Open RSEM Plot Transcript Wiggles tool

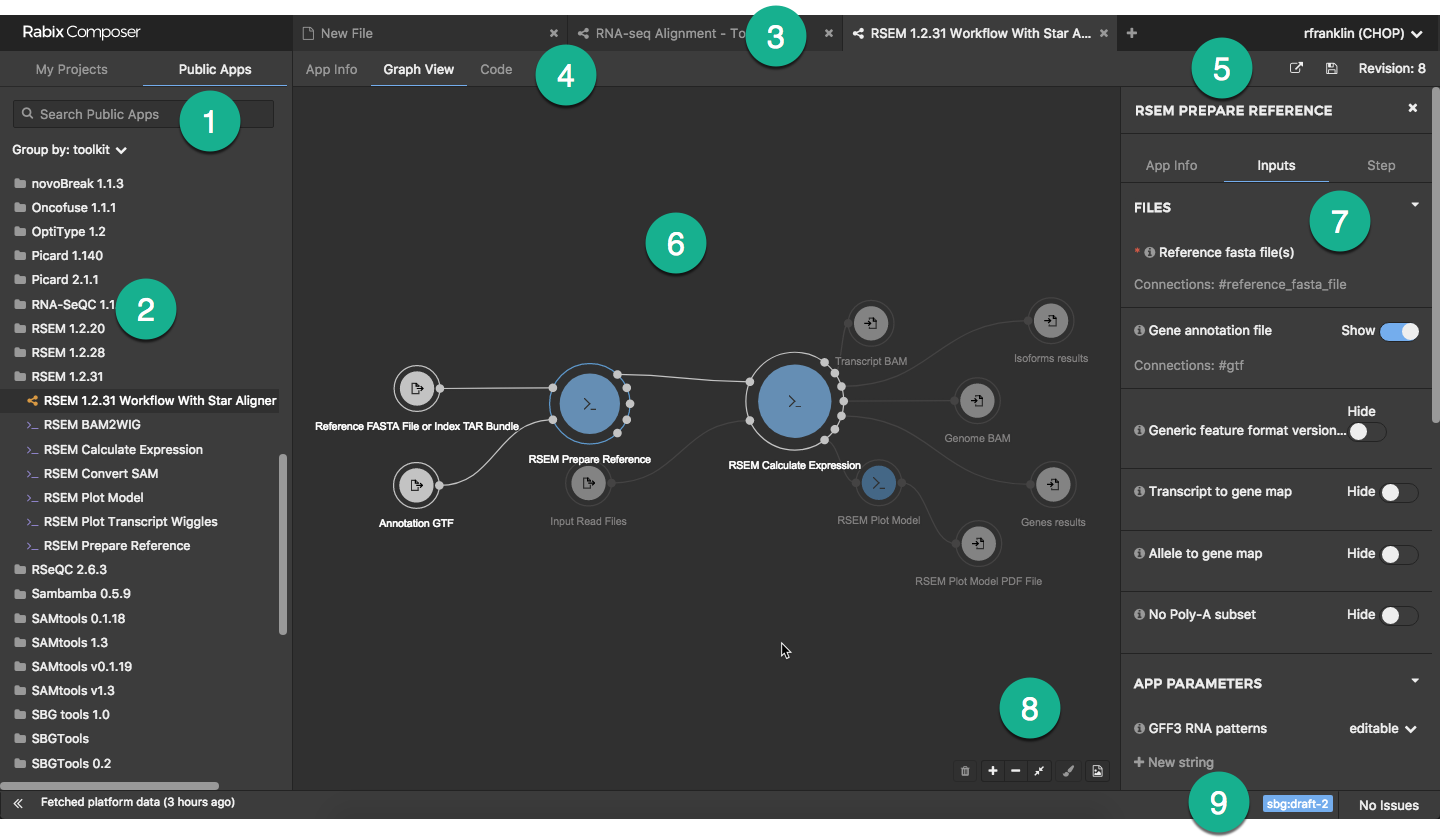(x=131, y=522)
